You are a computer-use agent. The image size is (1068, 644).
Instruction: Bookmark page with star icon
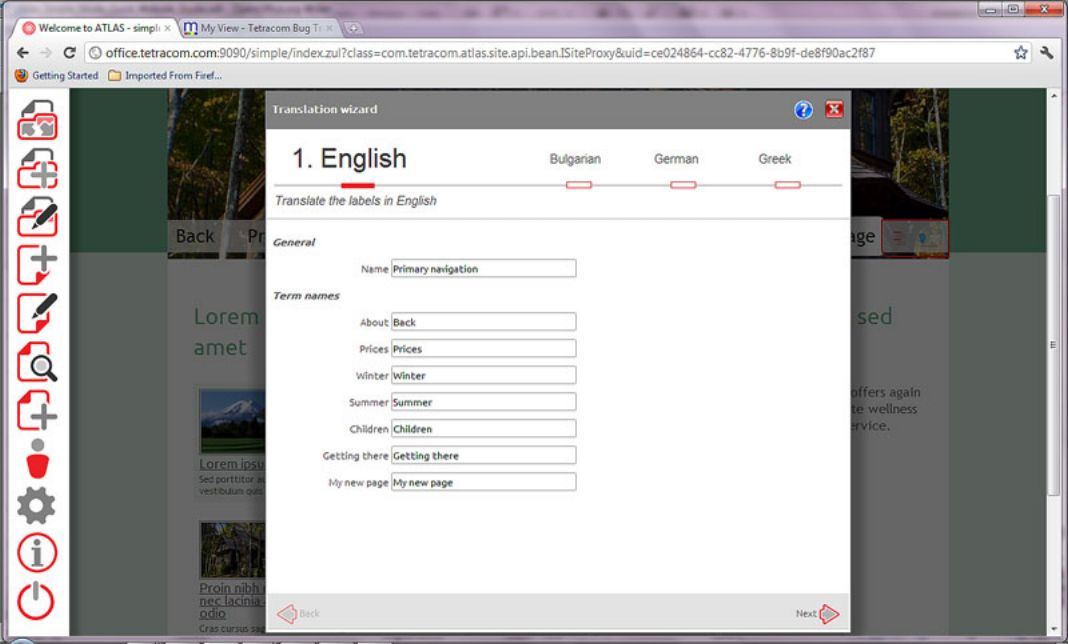pyautogui.click(x=1021, y=53)
